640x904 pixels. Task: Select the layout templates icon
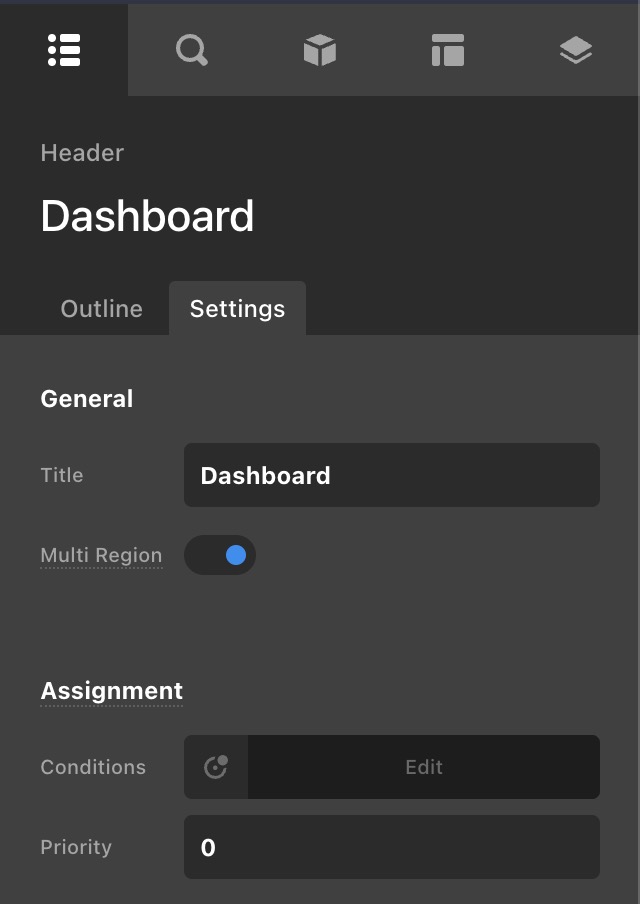[447, 50]
